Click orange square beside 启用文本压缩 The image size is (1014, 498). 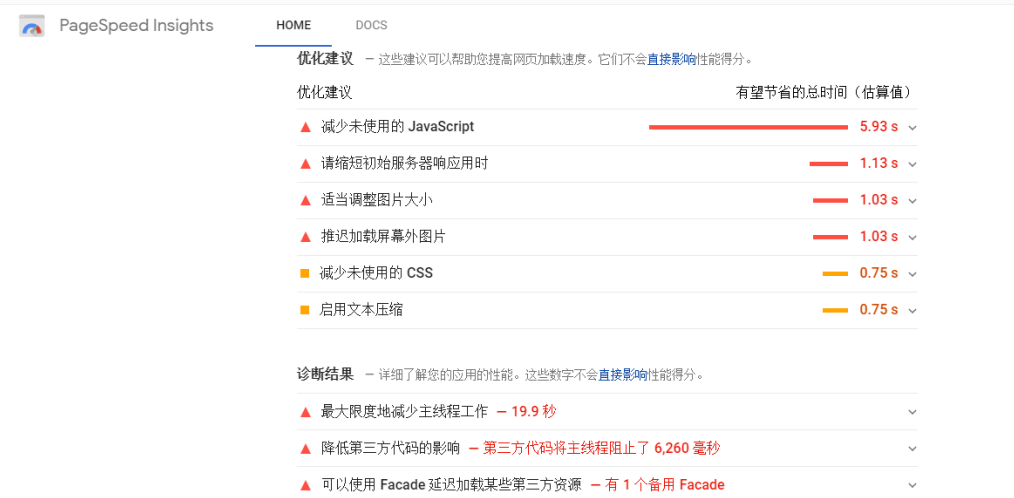(x=305, y=310)
